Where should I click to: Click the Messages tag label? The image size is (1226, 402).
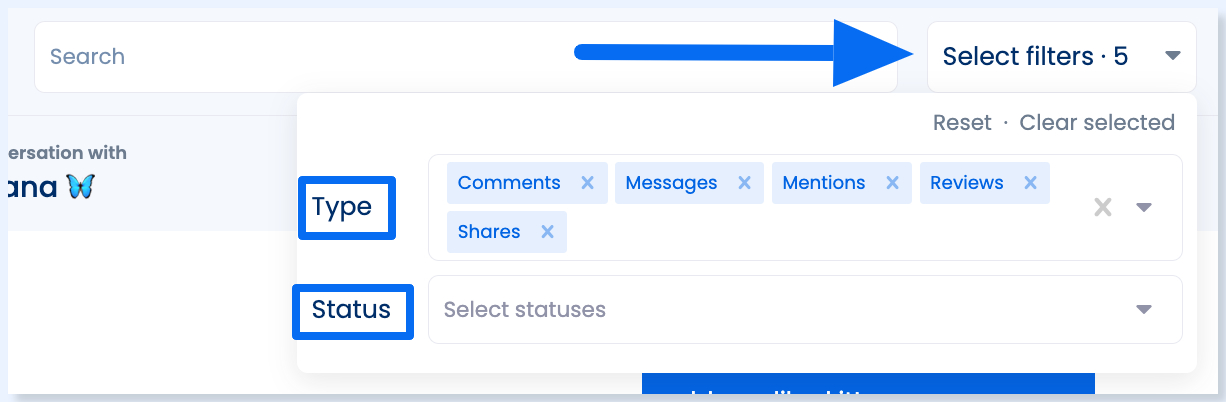coord(671,183)
